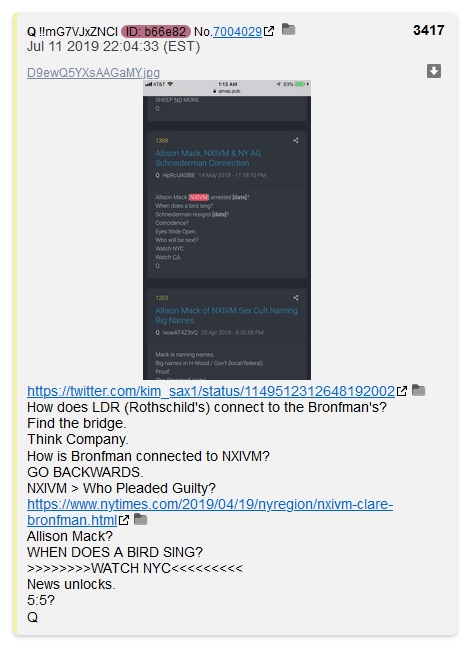The height and width of the screenshot is (653, 472).
Task: Enlarge the embedded phone screenshot thumbnail
Action: [x=227, y=230]
